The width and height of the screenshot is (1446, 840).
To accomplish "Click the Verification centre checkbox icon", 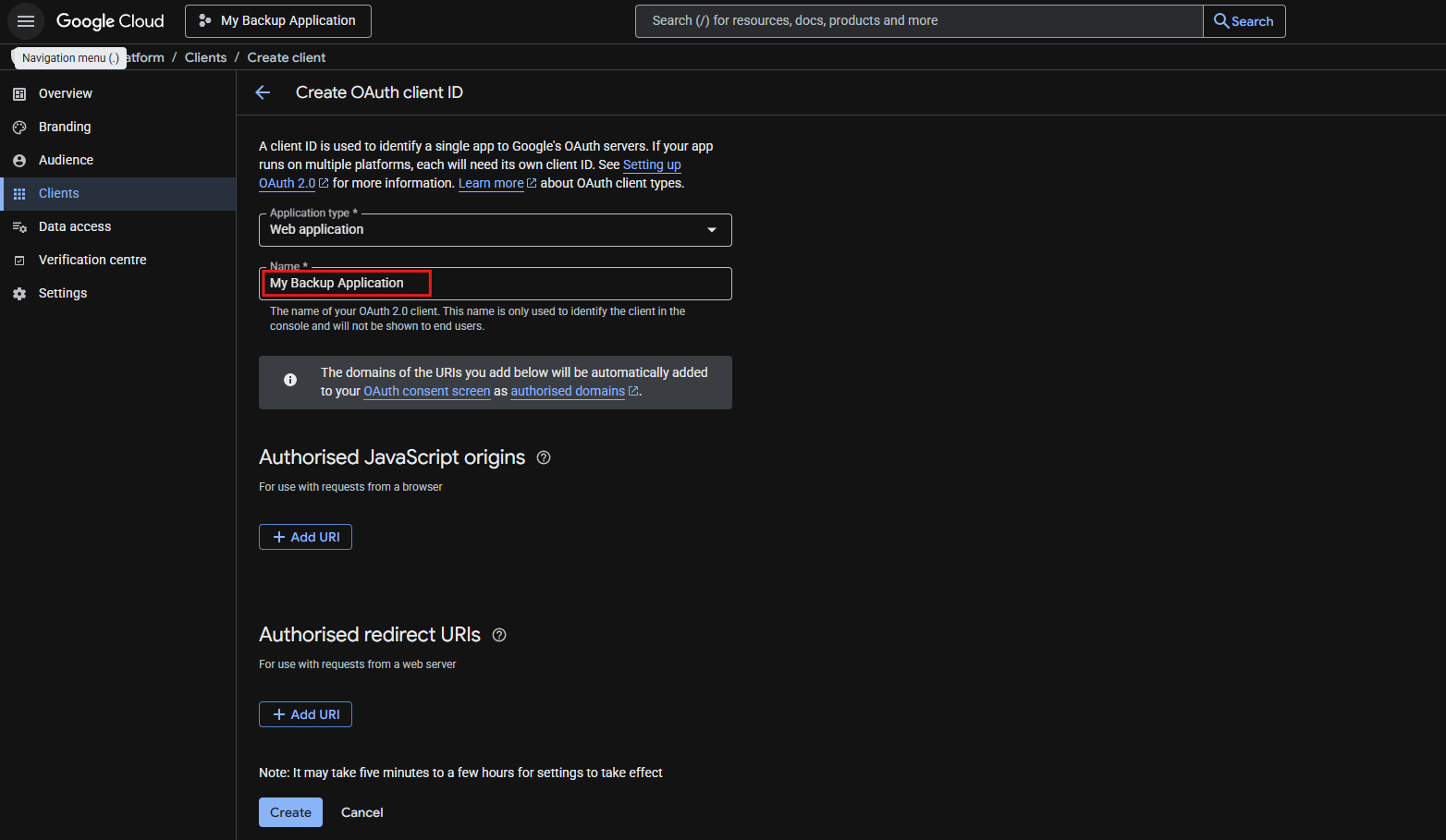I will 19,260.
